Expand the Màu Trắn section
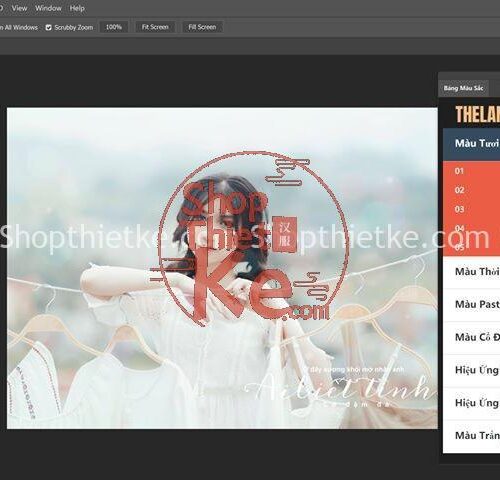The image size is (500, 480). pos(472,436)
